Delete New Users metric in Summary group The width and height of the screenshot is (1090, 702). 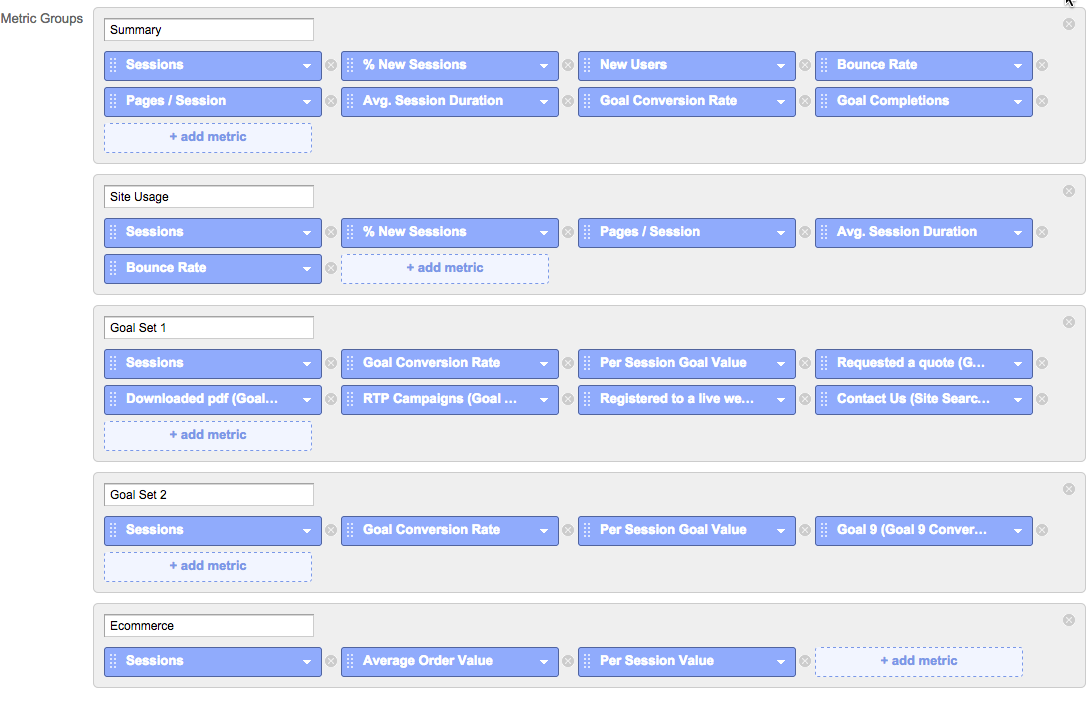[805, 65]
